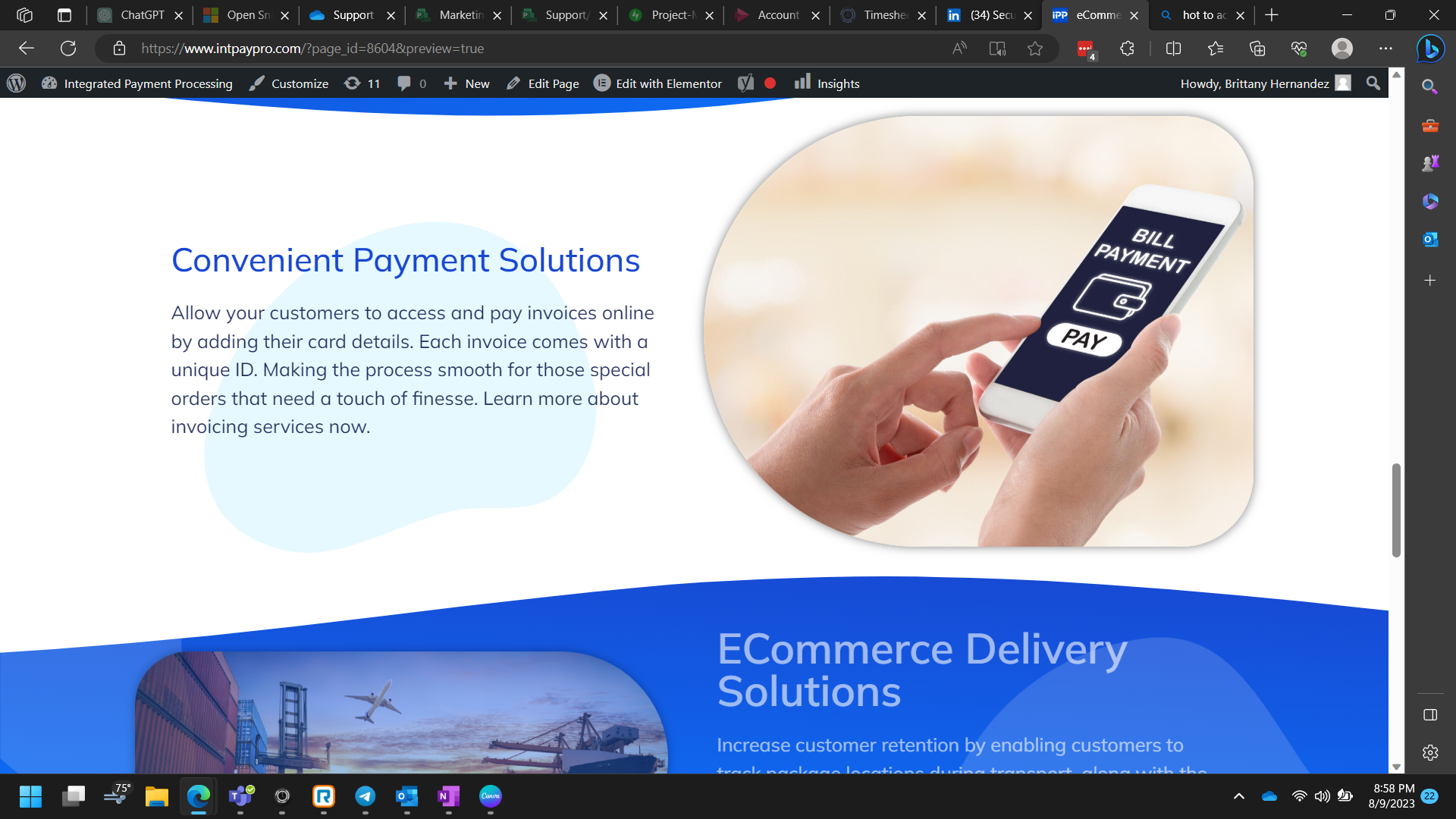Viewport: 1456px width, 819px height.
Task: Click the browser address bar
Action: click(455, 49)
